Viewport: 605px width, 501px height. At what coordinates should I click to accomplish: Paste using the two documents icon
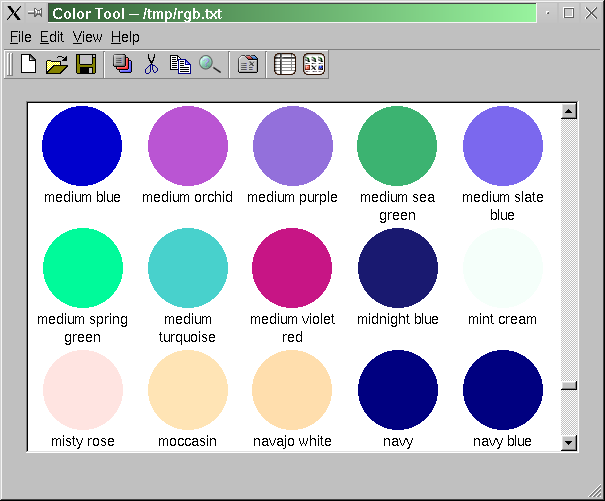(x=180, y=64)
